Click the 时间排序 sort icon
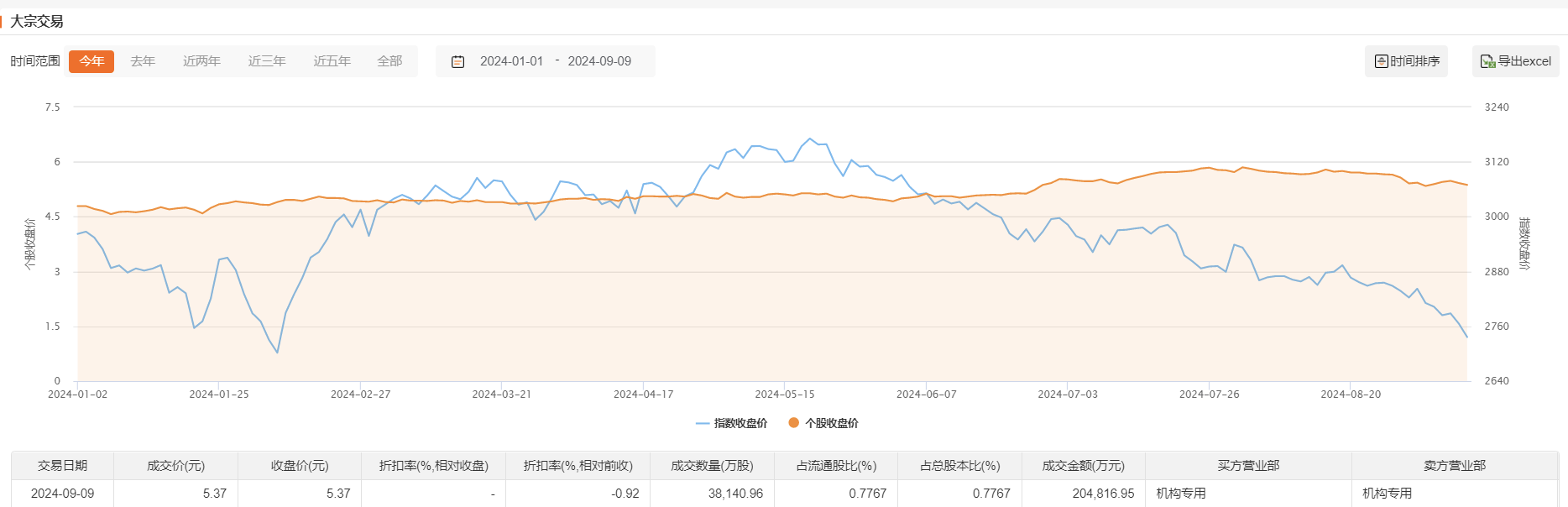The height and width of the screenshot is (507, 1568). 1381,61
